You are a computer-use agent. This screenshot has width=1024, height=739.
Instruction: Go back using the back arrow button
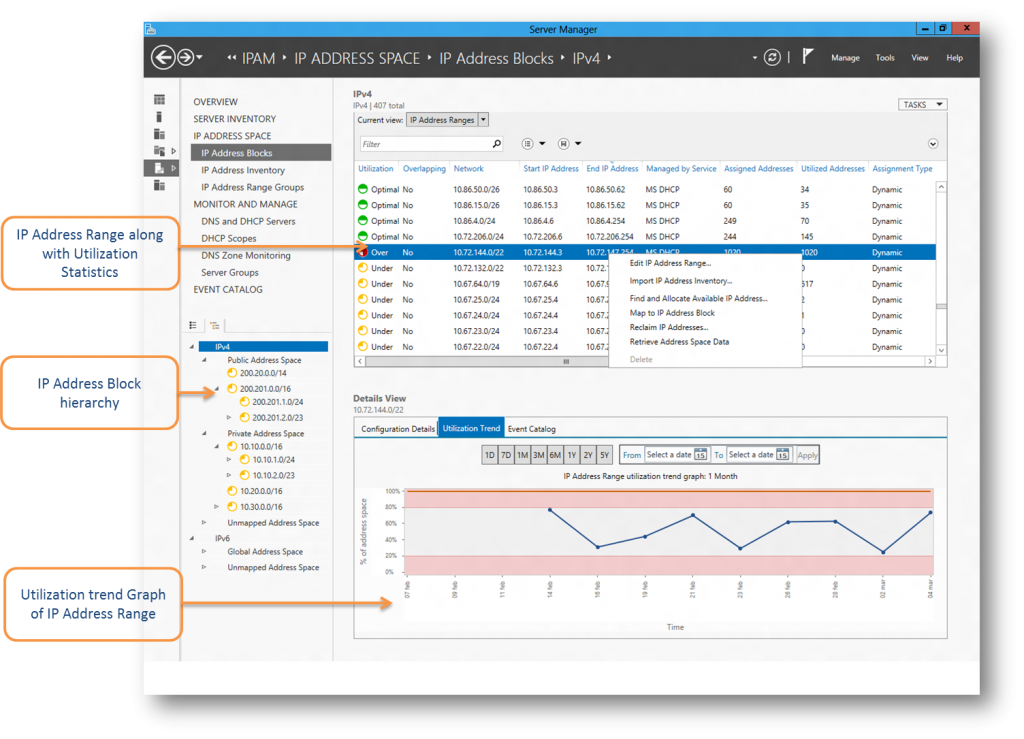pos(163,57)
